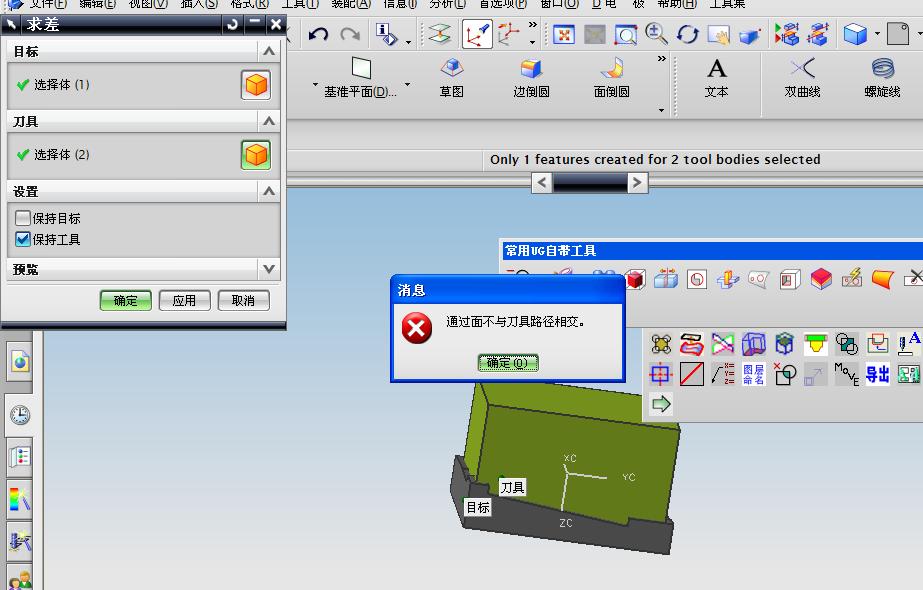The height and width of the screenshot is (590, 923).
Task: Click the target body selection cube icon
Action: pos(256,85)
